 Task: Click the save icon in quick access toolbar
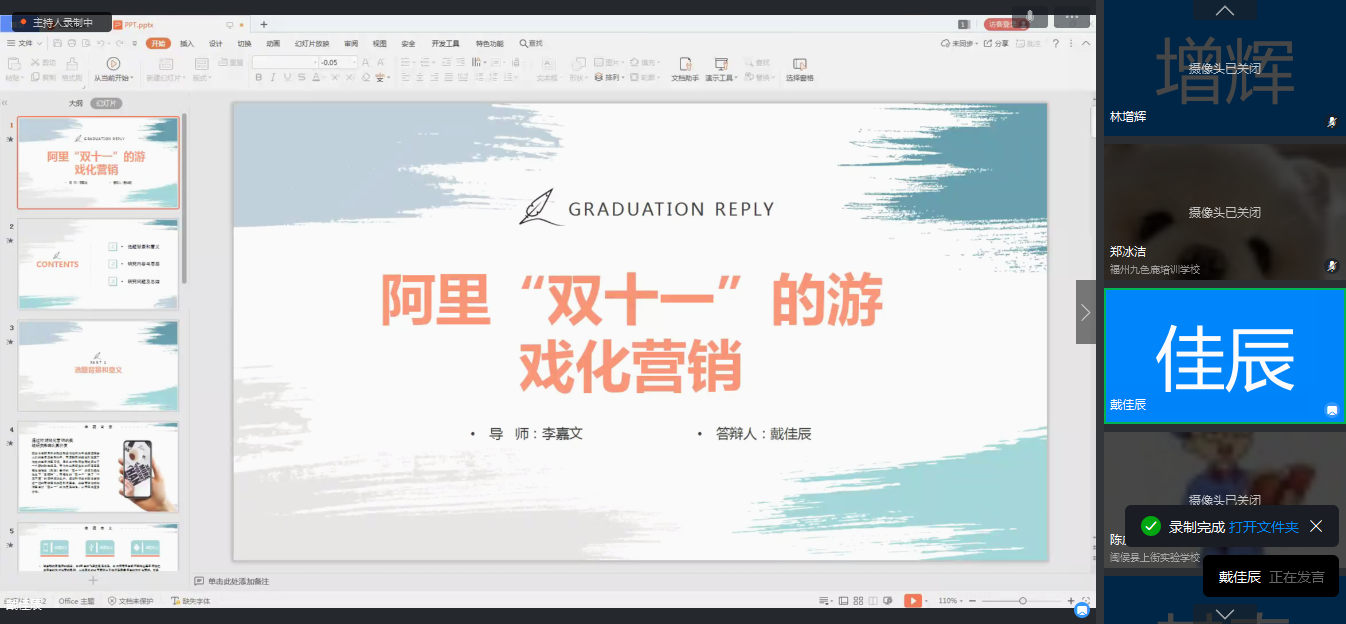point(57,44)
